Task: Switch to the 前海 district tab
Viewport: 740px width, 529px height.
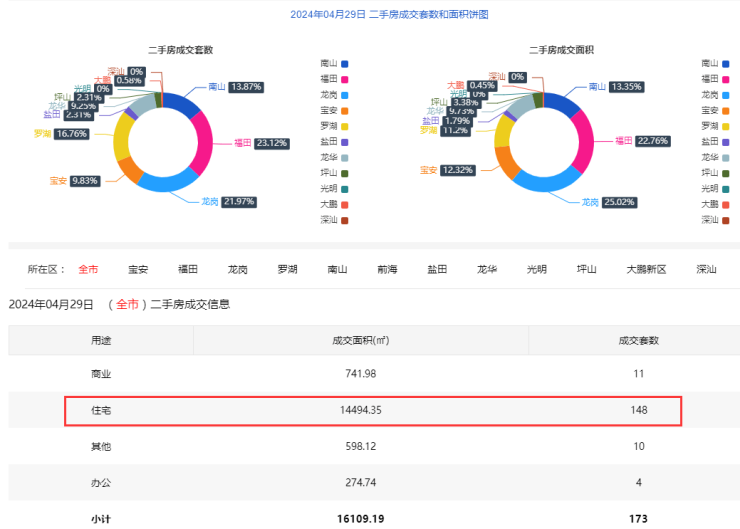Action: click(x=387, y=269)
